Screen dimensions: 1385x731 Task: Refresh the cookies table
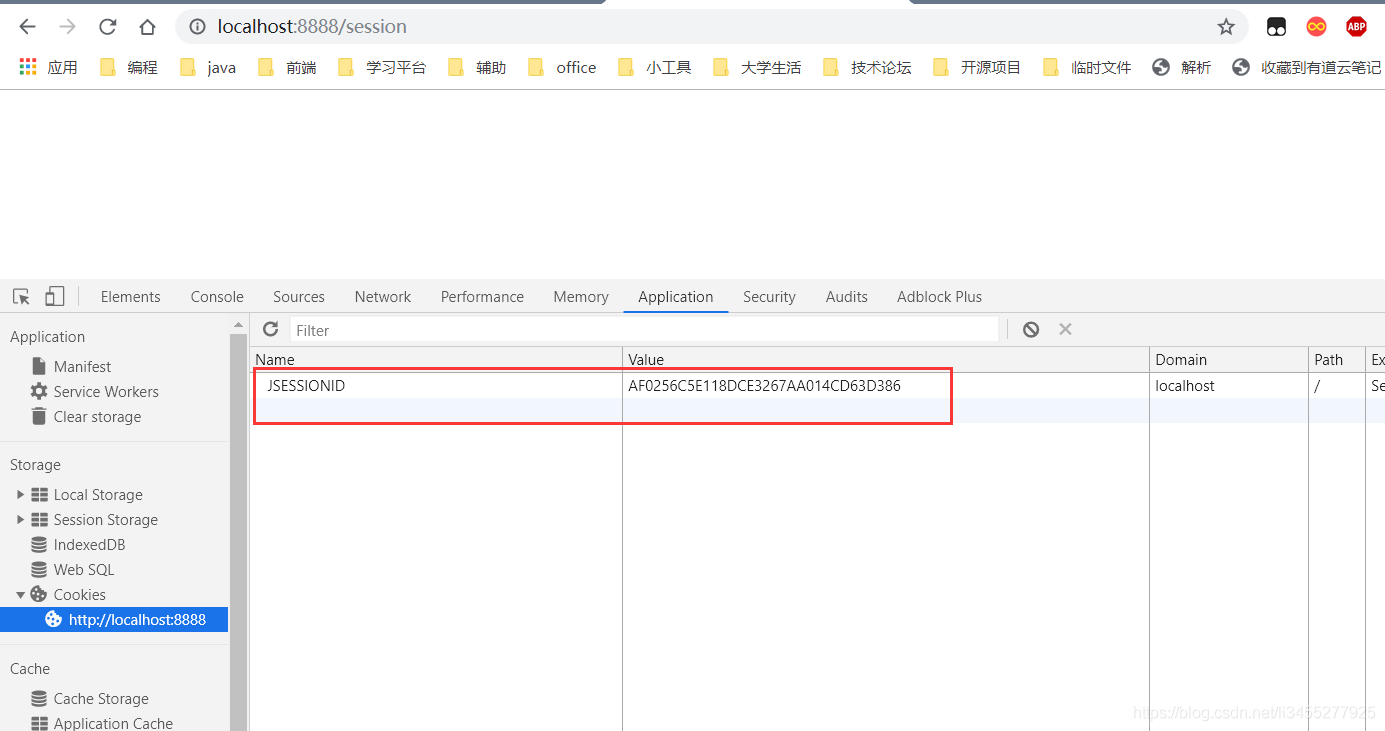click(270, 329)
